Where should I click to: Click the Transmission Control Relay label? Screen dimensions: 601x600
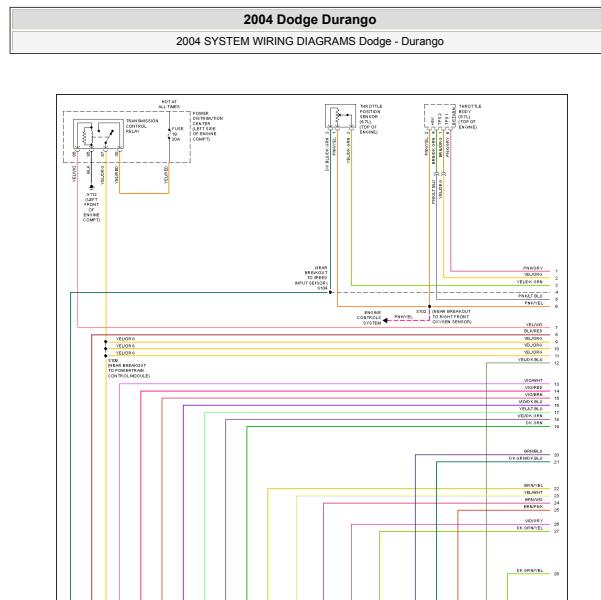click(x=142, y=126)
